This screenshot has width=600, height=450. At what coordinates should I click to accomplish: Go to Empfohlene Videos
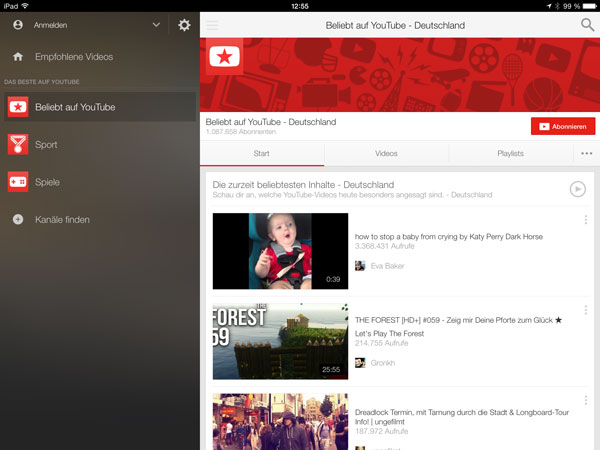click(74, 57)
